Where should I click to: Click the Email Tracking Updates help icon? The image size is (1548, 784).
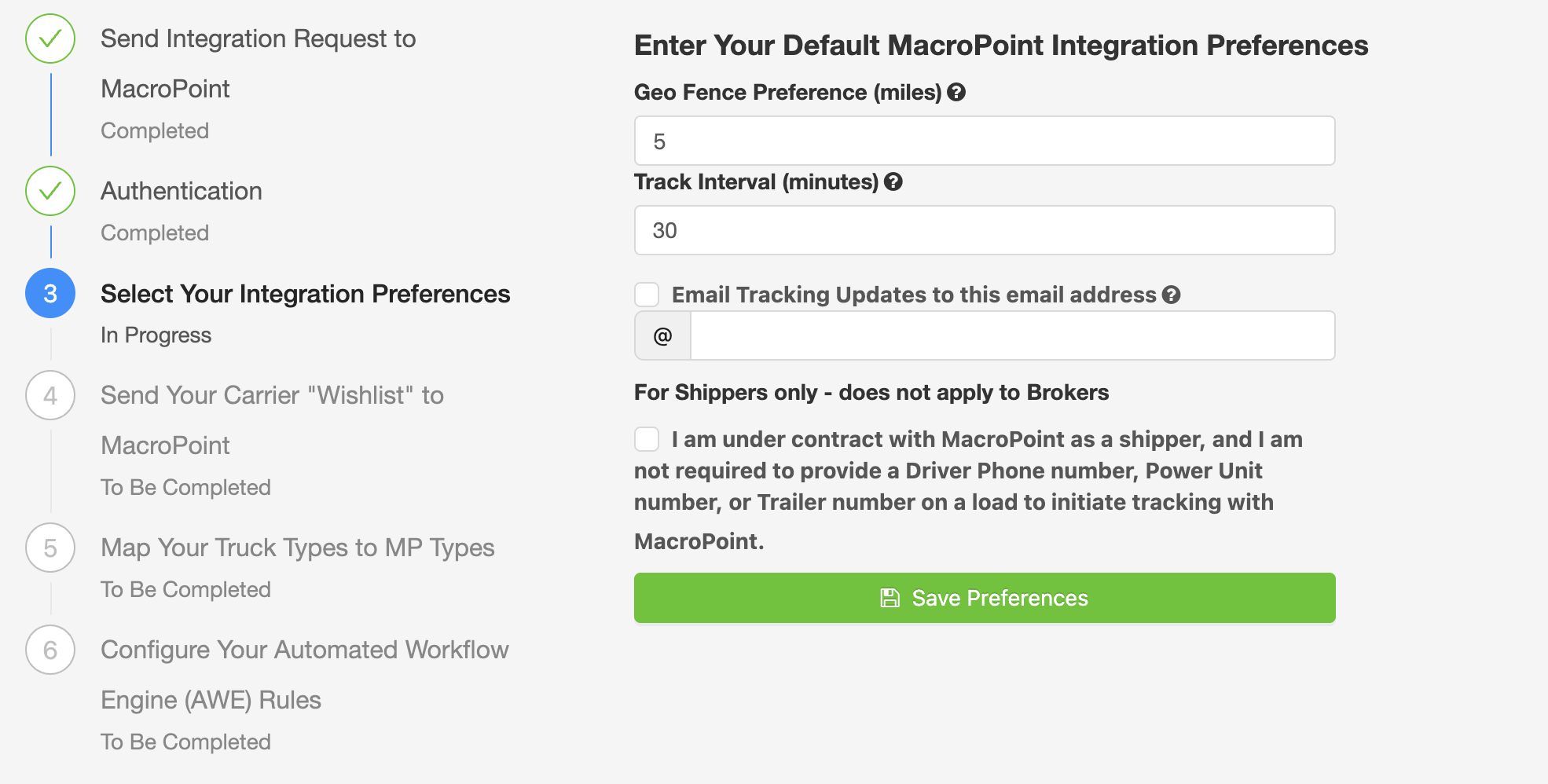point(1172,295)
